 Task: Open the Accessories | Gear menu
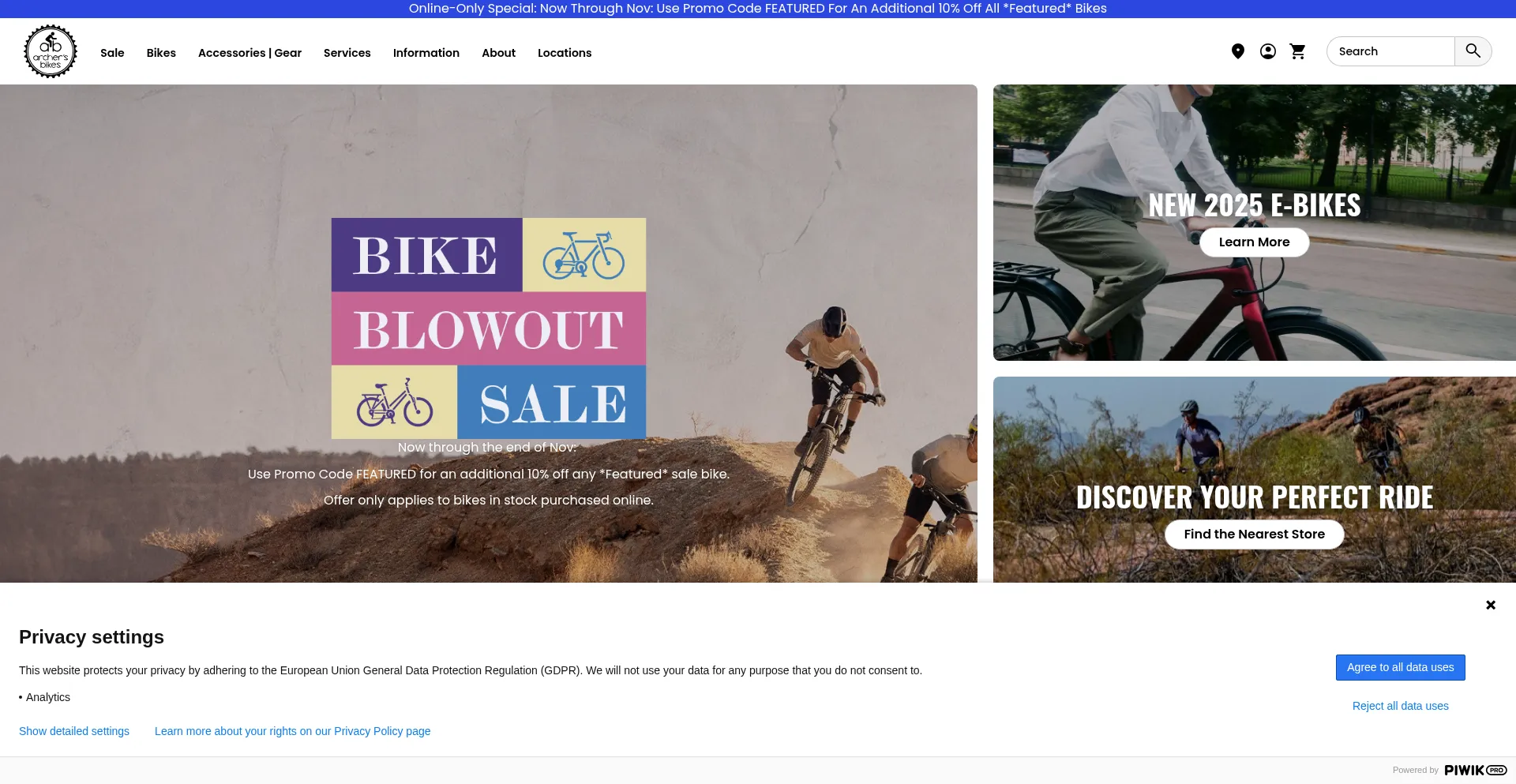point(250,53)
